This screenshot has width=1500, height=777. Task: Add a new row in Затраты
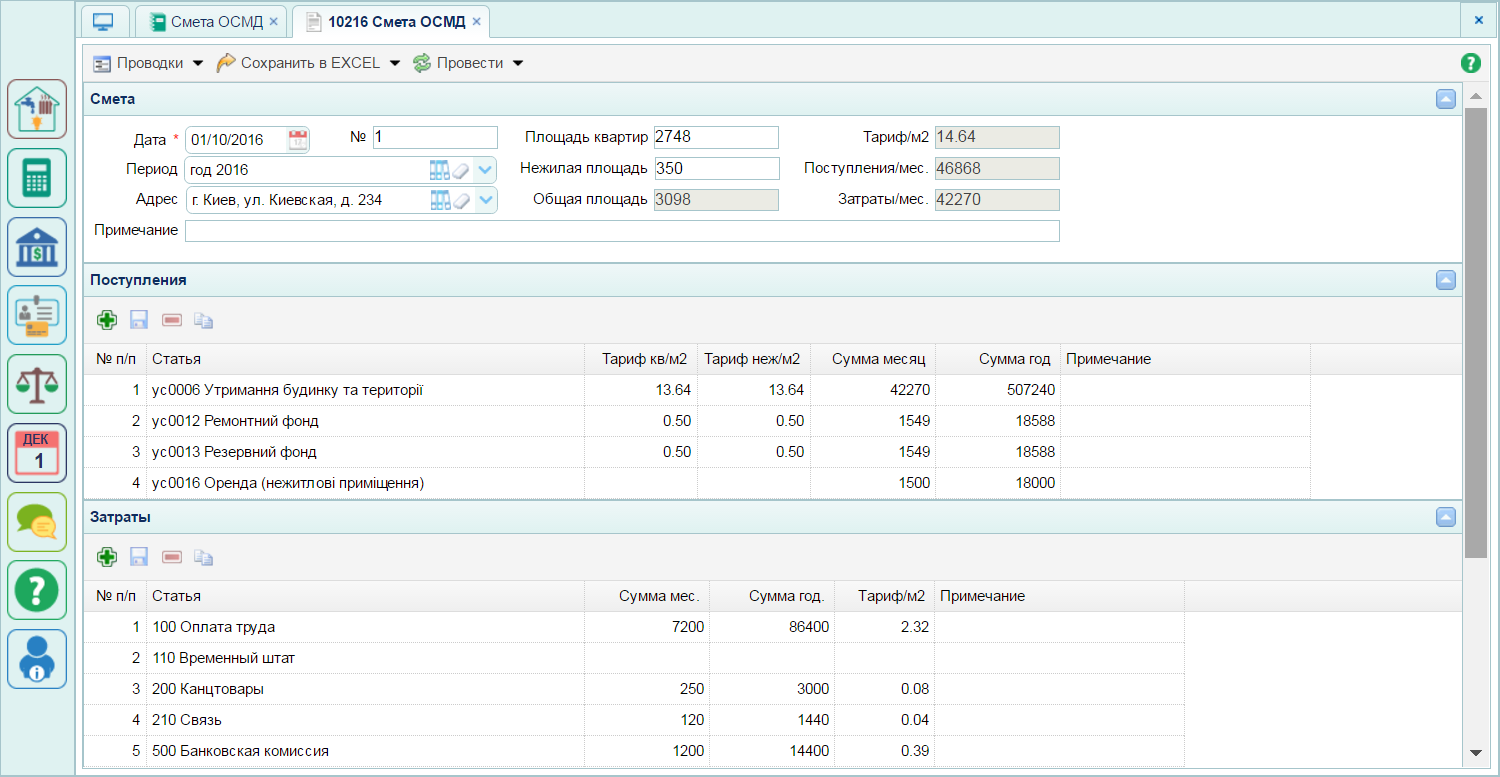point(107,557)
